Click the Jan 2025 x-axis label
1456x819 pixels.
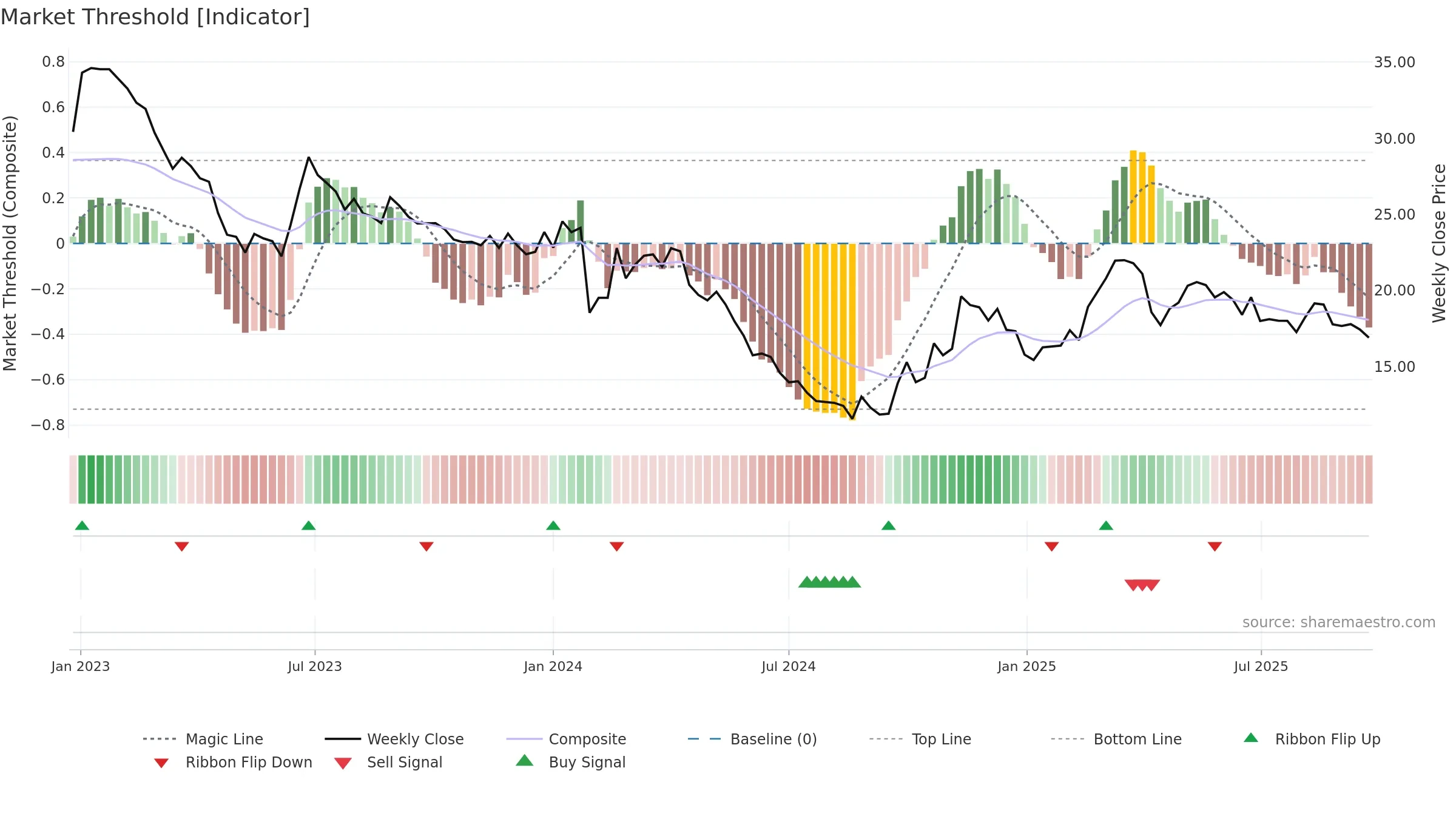click(1027, 667)
